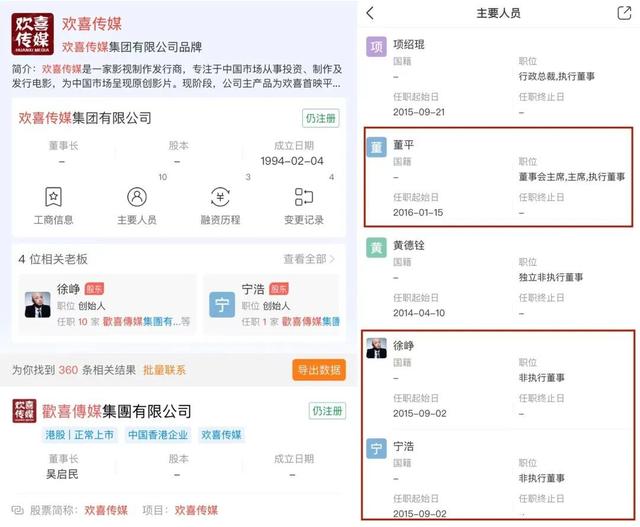Viewport: 640px width, 527px height.
Task: Select 徐峥 in personnel list
Action: point(403,345)
